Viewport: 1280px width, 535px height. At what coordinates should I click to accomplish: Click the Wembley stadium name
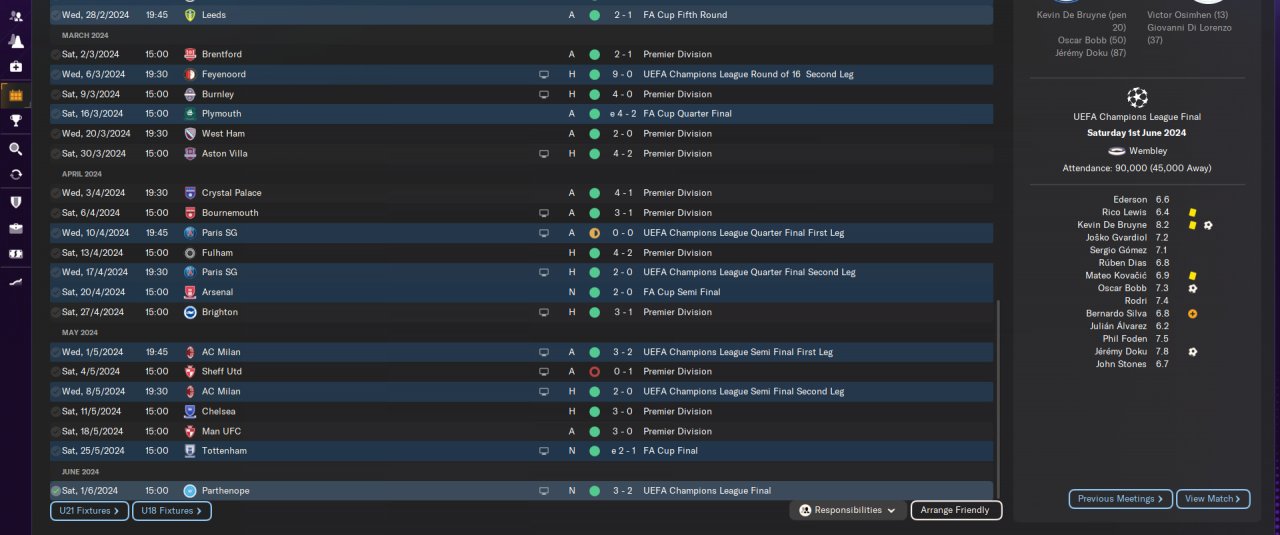tap(1148, 151)
